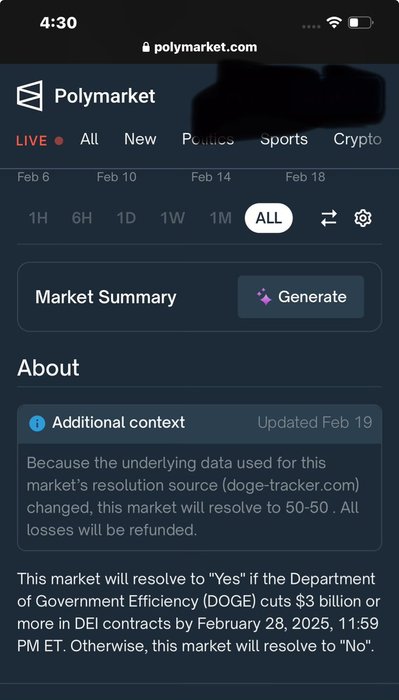
Task: Select the 6H time range
Action: [x=82, y=218]
